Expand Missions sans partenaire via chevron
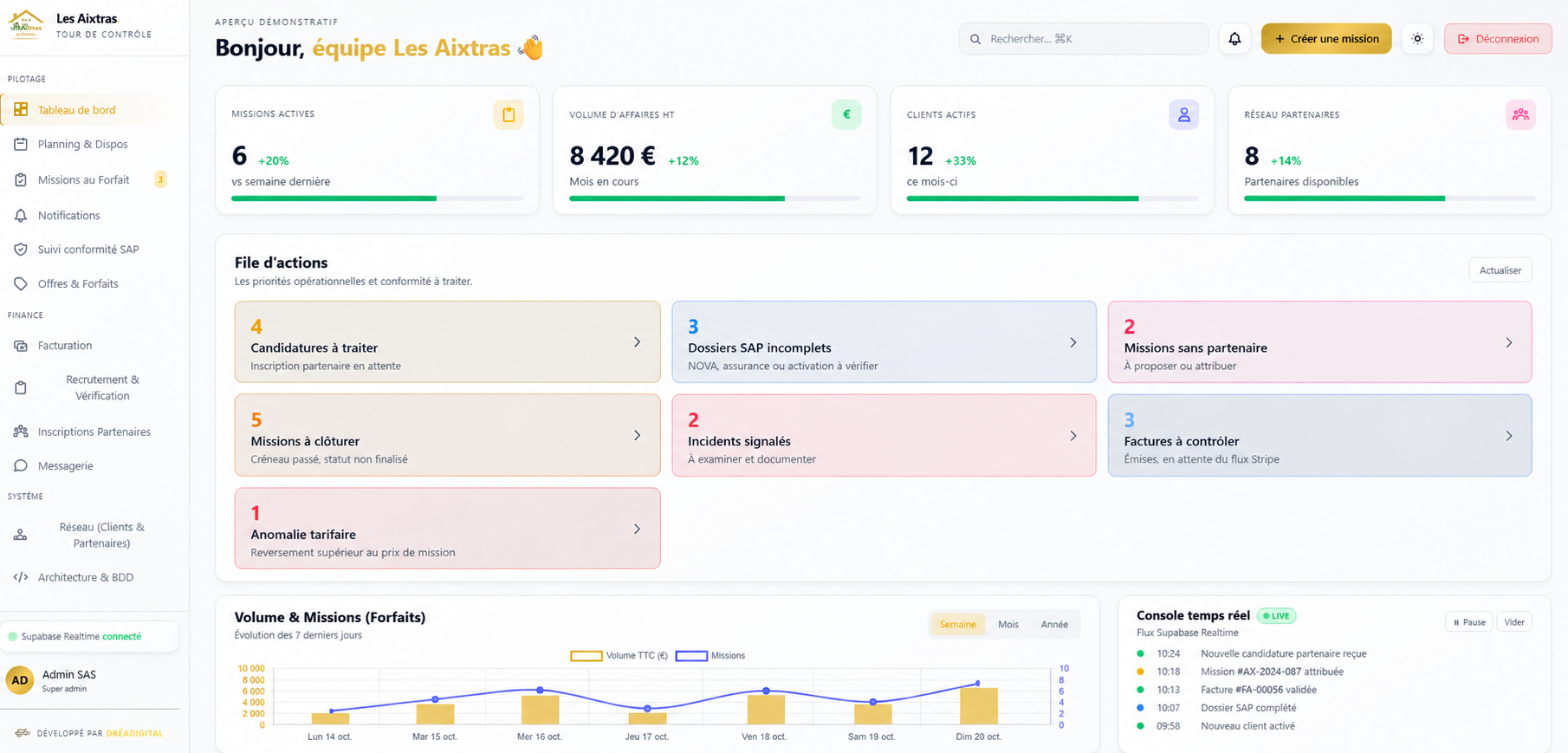 pos(1509,342)
